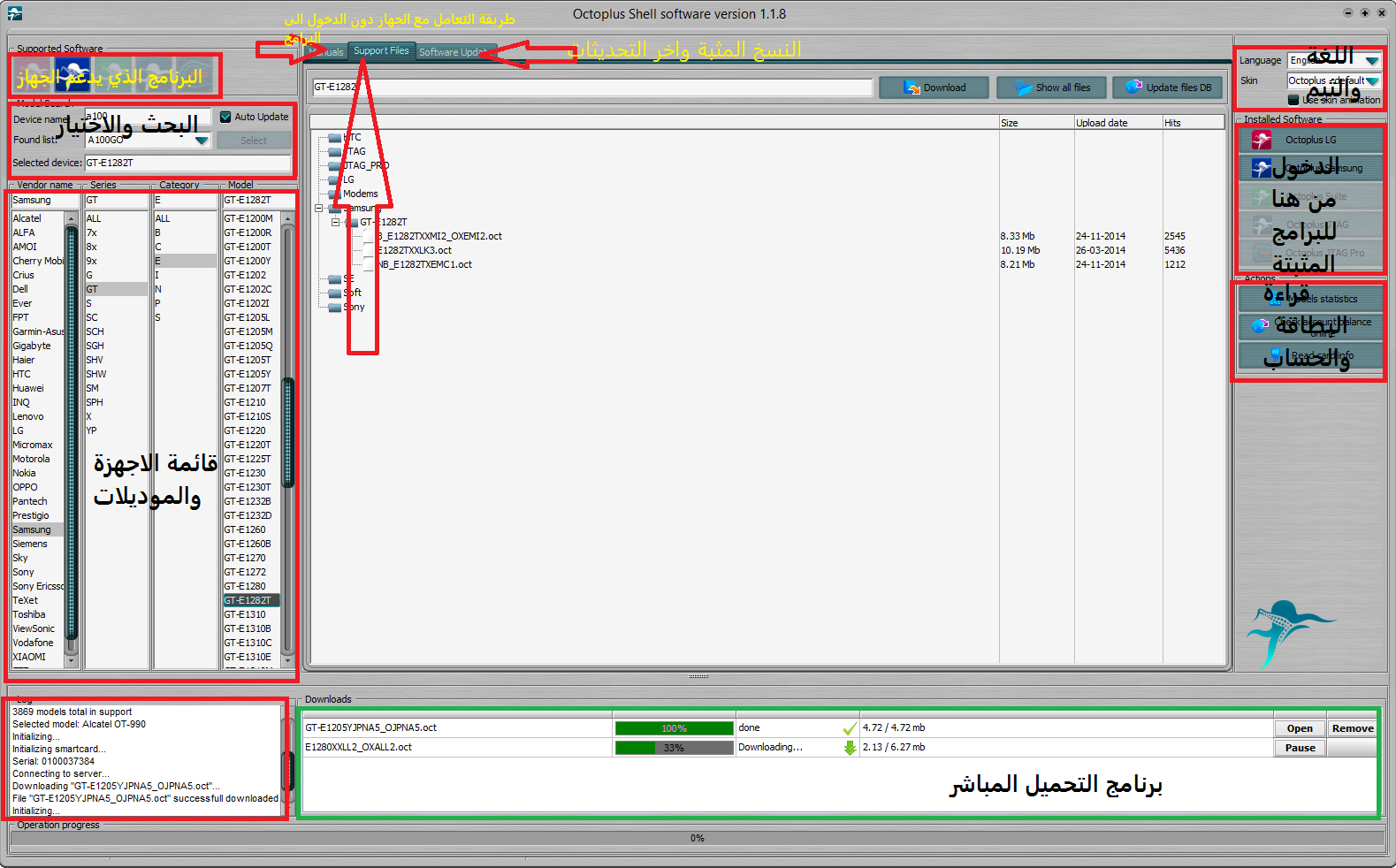Select Motorola in the vendor list
Viewport: 1396px width, 868px height.
click(32, 459)
